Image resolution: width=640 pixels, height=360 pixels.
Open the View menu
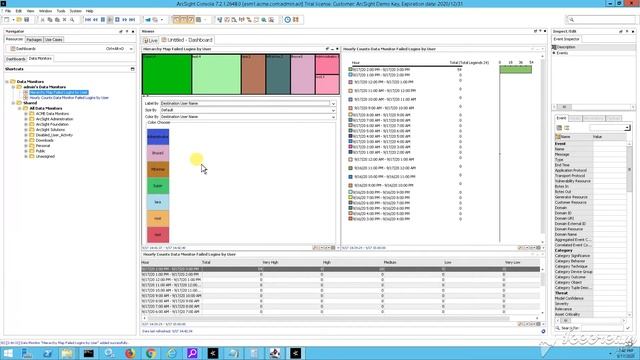tap(30, 11)
